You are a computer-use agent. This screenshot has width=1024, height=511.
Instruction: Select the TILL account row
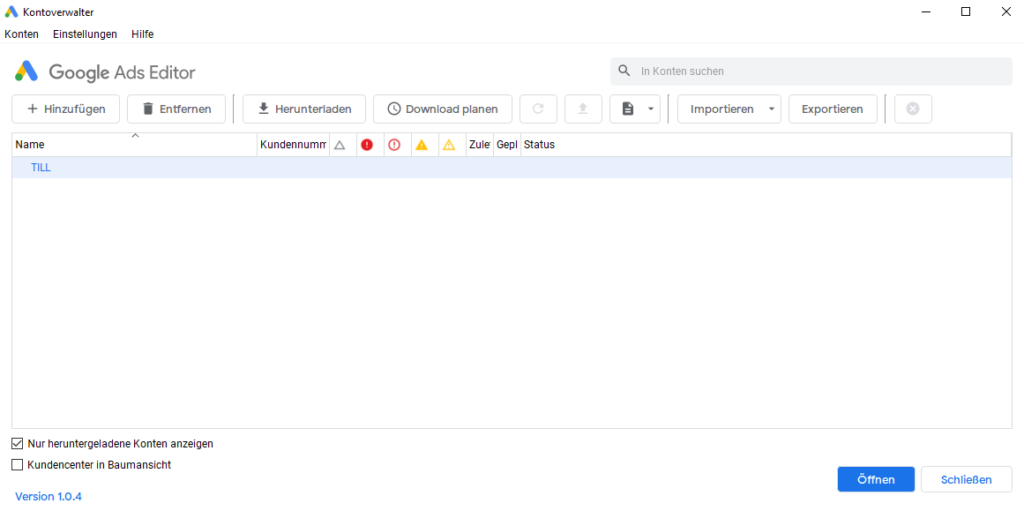512,167
